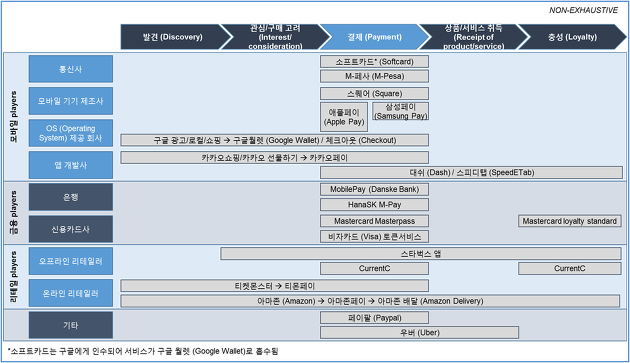Click the 발견 (Discovery) stage arrow
630x363 pixels.
click(173, 37)
